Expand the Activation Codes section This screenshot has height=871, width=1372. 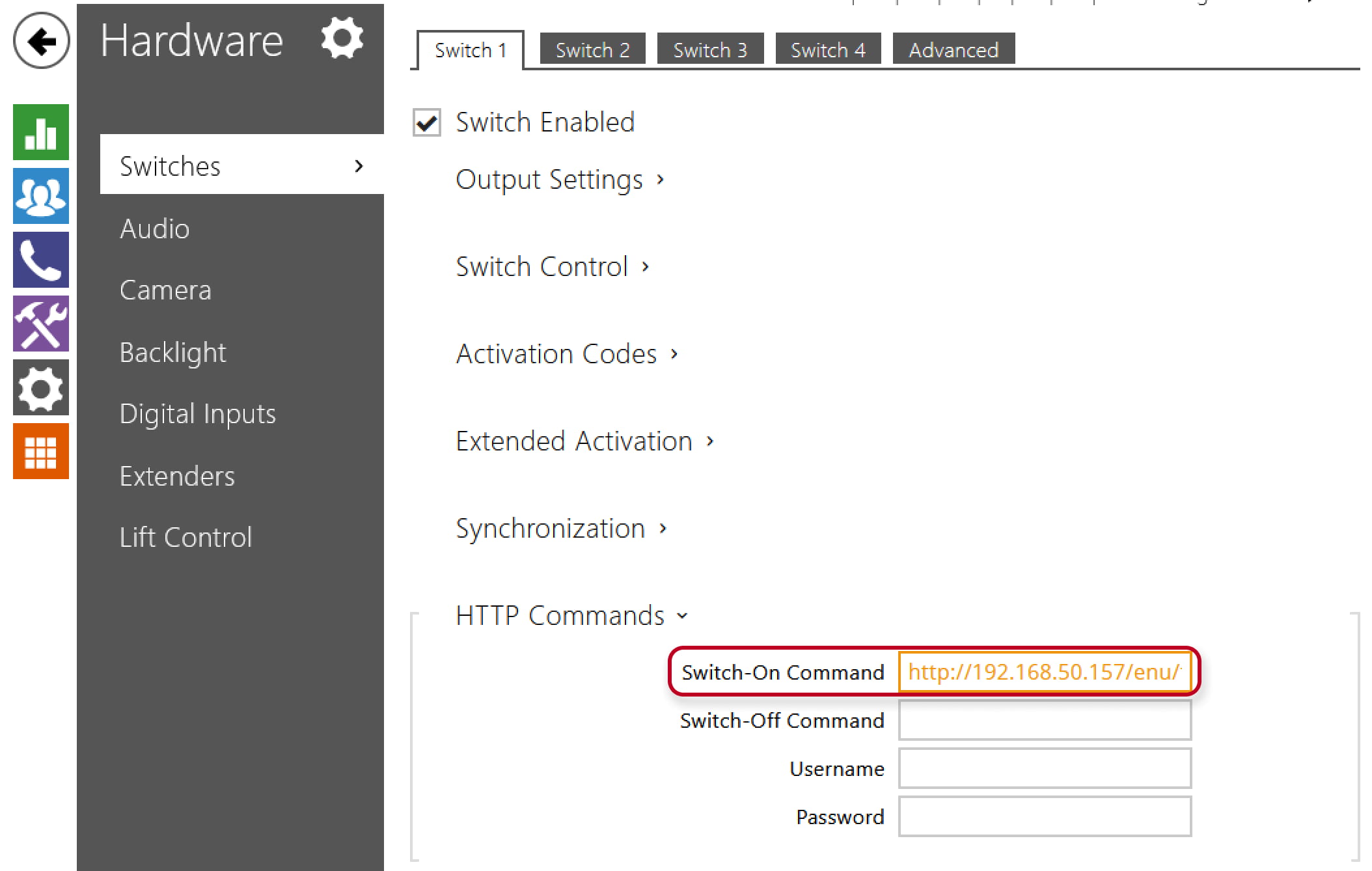(567, 354)
